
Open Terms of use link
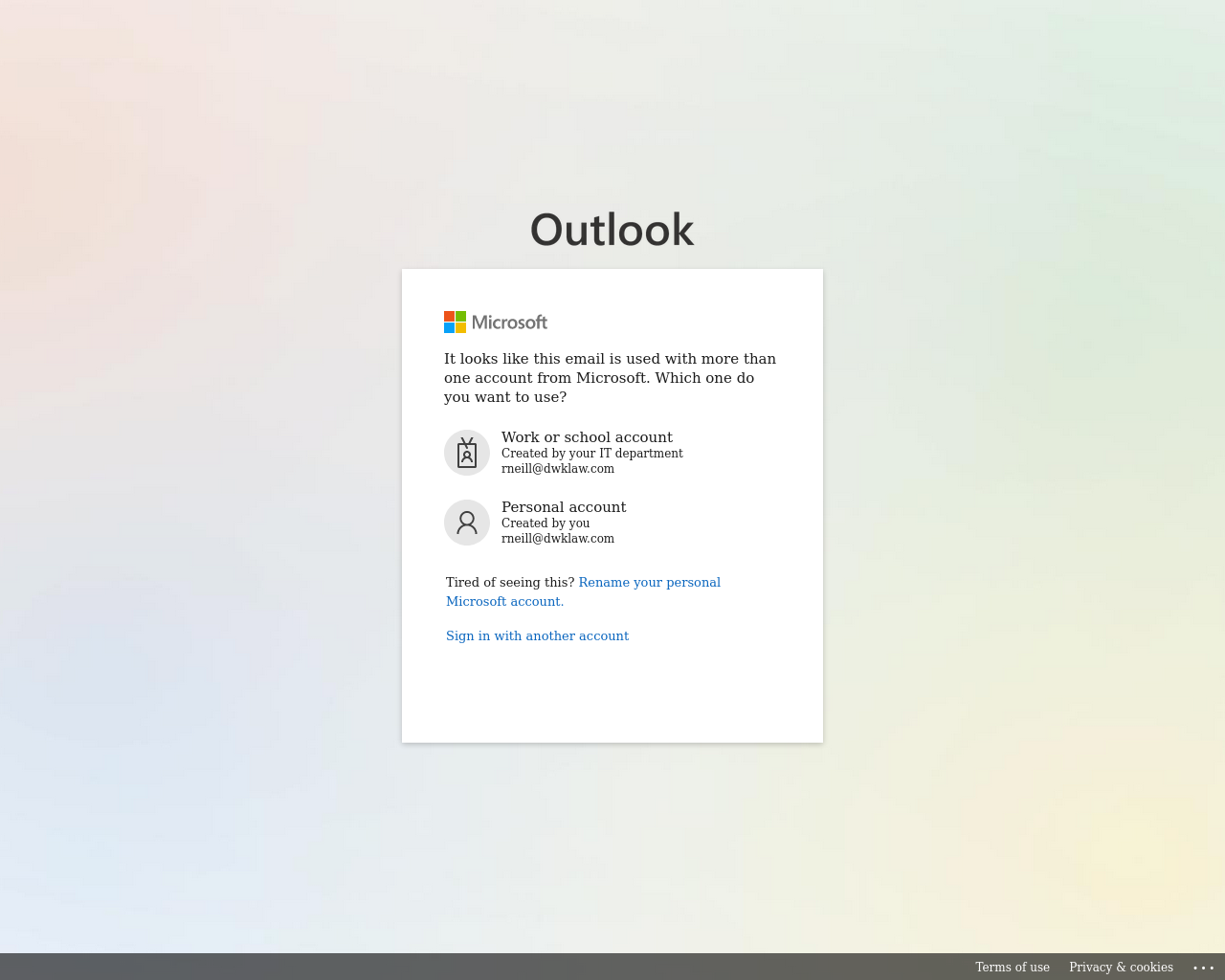[1013, 968]
